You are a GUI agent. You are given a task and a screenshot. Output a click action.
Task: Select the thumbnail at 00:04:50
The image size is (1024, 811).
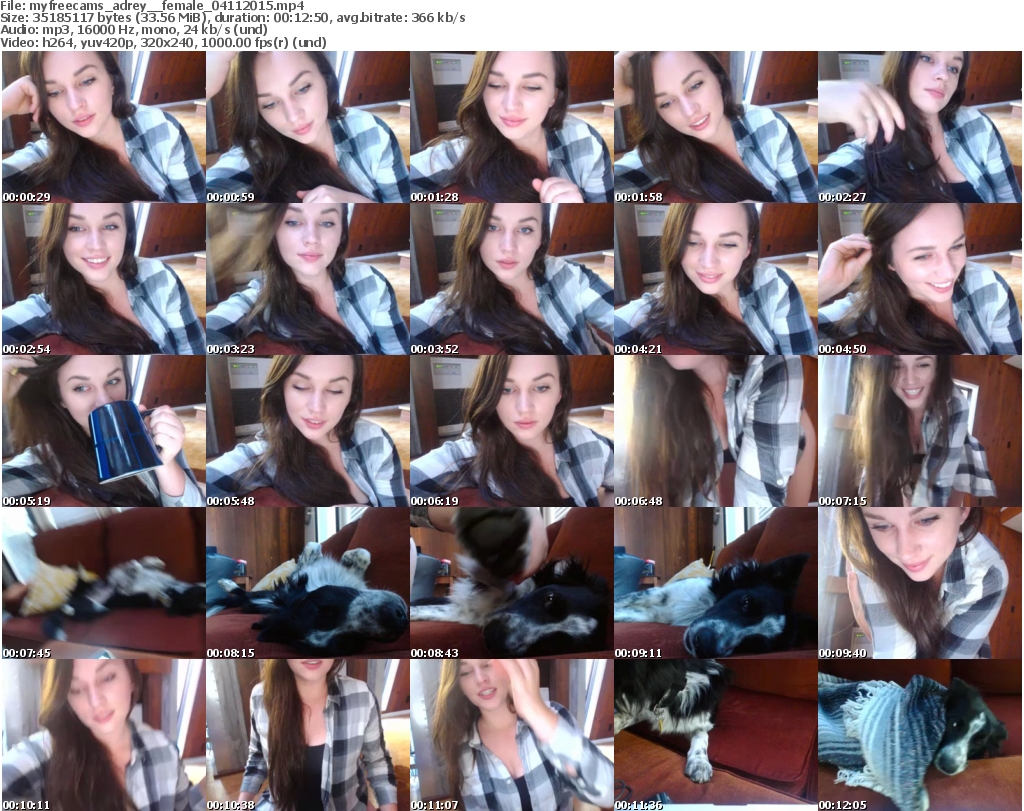pos(919,279)
